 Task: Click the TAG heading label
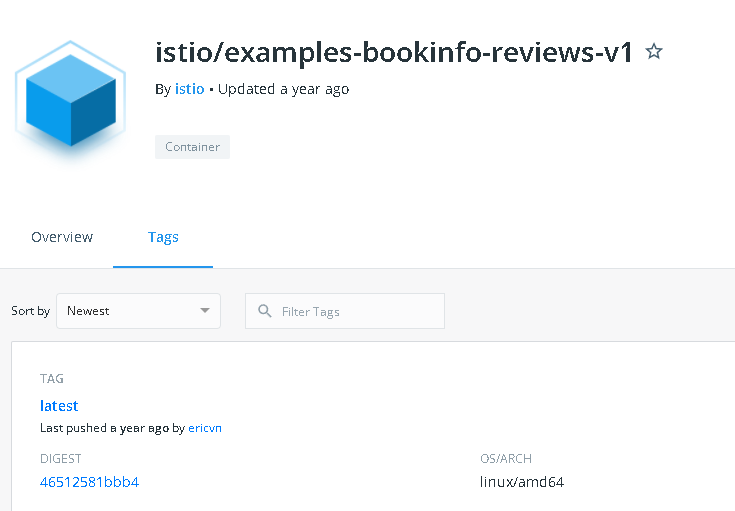[52, 379]
